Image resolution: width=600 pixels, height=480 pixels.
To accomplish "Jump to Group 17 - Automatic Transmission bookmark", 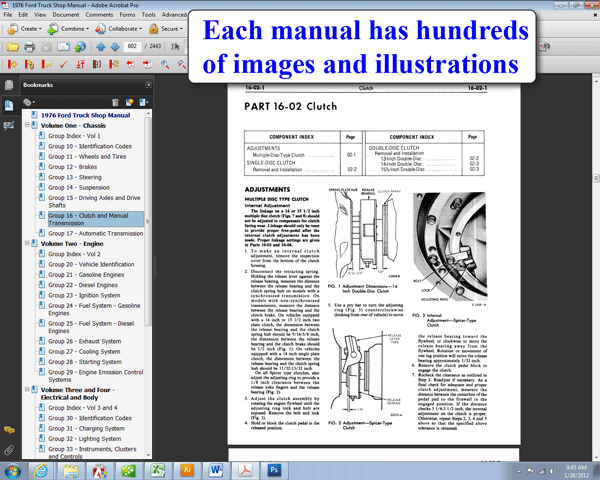I will tap(96, 233).
